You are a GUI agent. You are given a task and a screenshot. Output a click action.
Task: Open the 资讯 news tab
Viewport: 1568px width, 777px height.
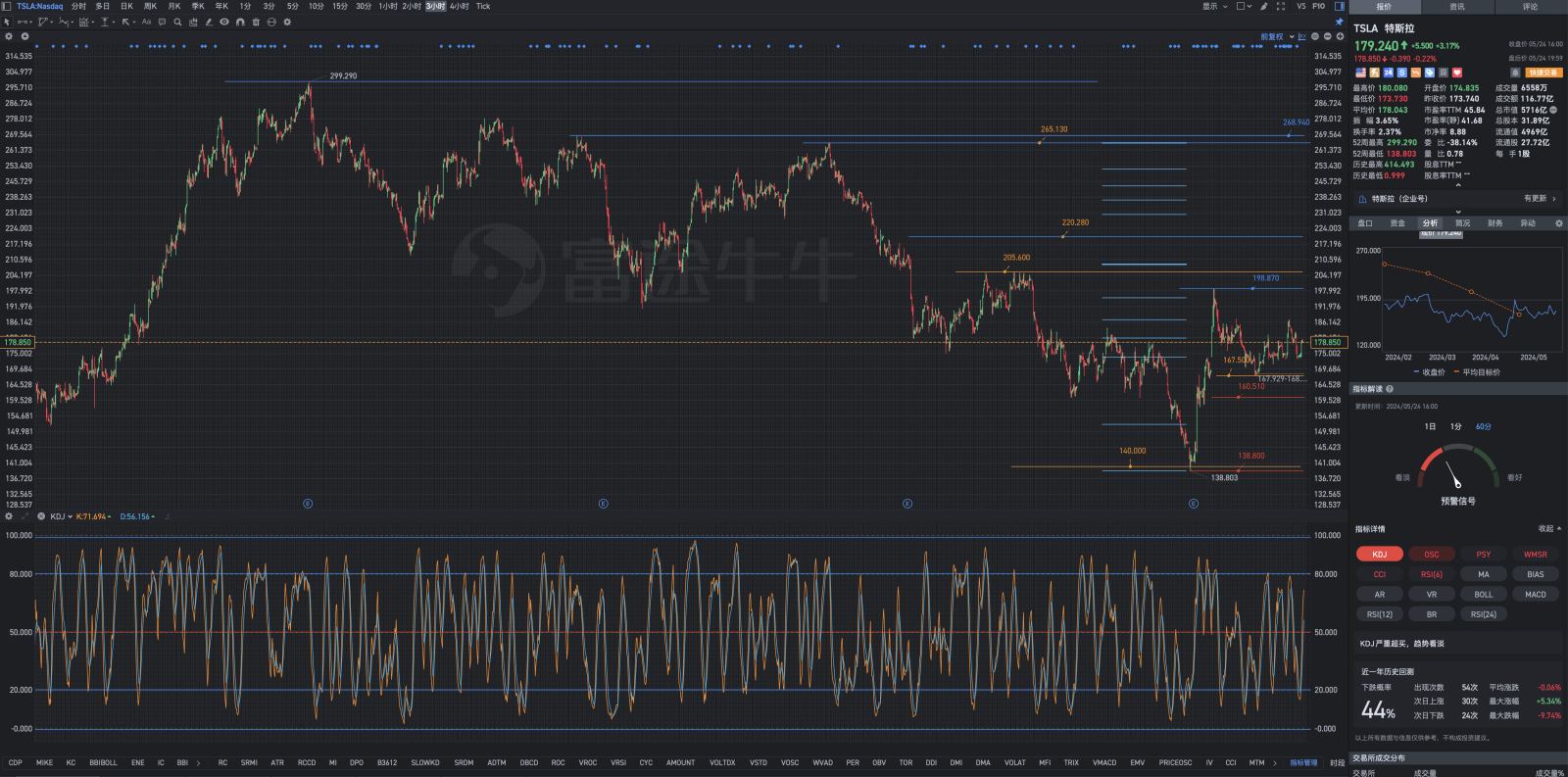[x=1457, y=7]
